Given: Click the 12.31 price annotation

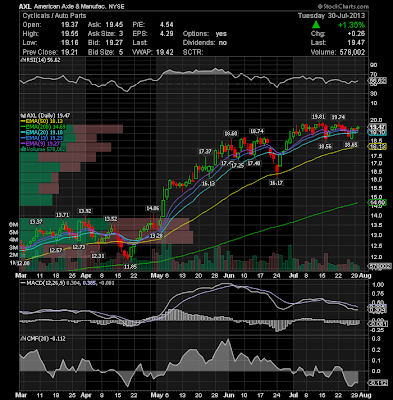Looking at the screenshot, I should coord(98,256).
